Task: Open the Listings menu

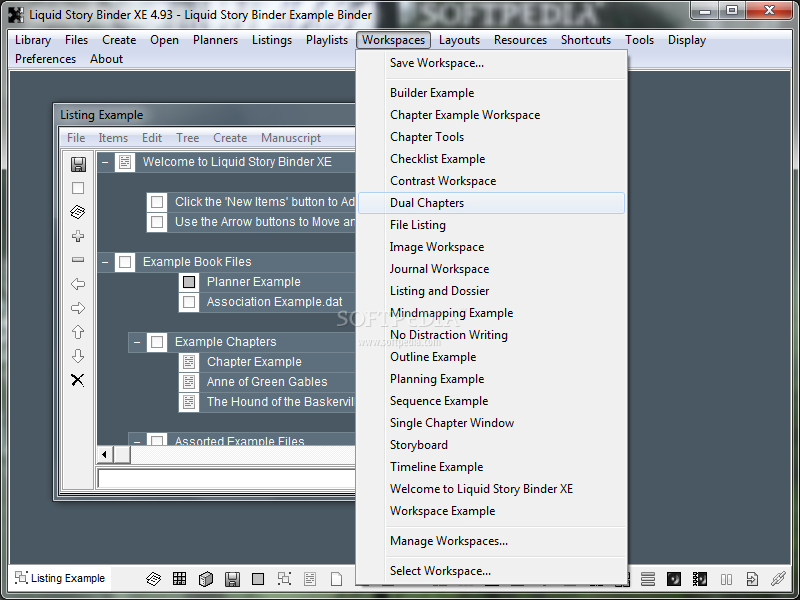Action: 272,40
